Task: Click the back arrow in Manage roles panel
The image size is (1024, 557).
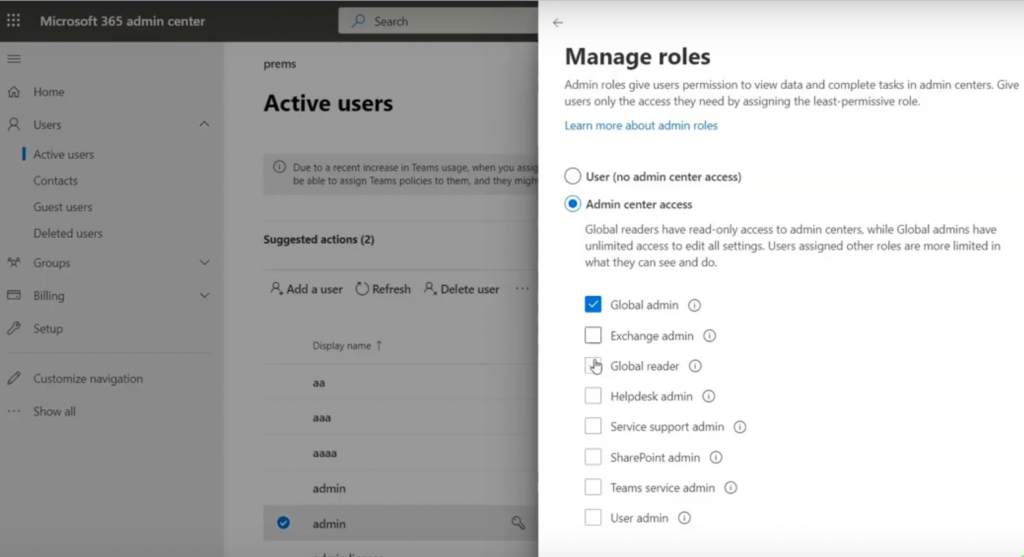Action: click(558, 23)
